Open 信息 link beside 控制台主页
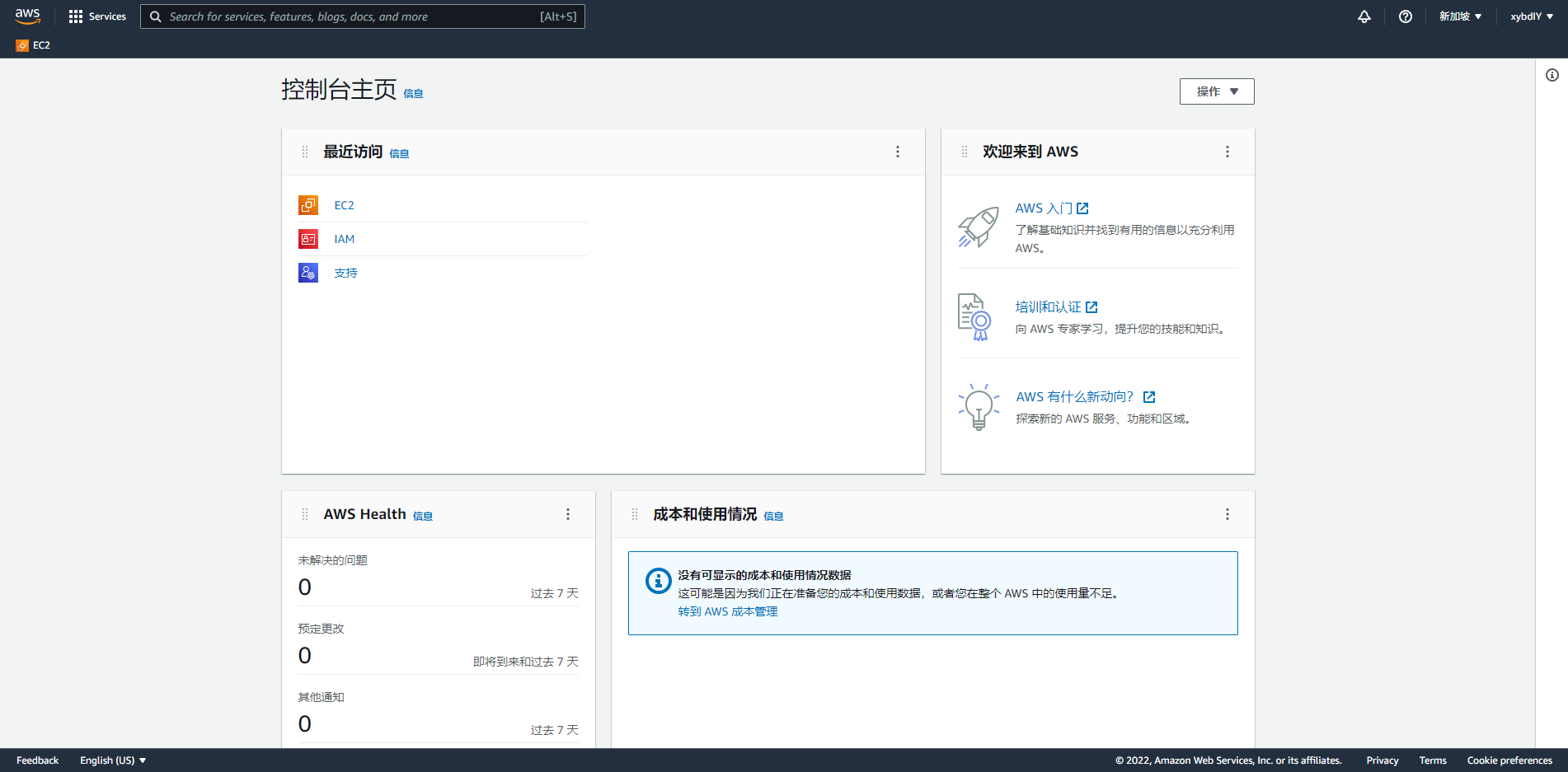 point(413,94)
